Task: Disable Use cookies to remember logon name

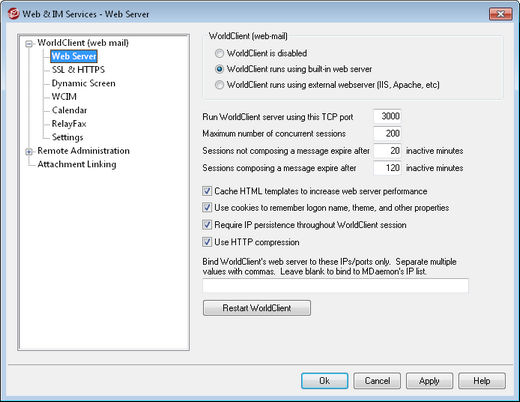Action: 207,208
